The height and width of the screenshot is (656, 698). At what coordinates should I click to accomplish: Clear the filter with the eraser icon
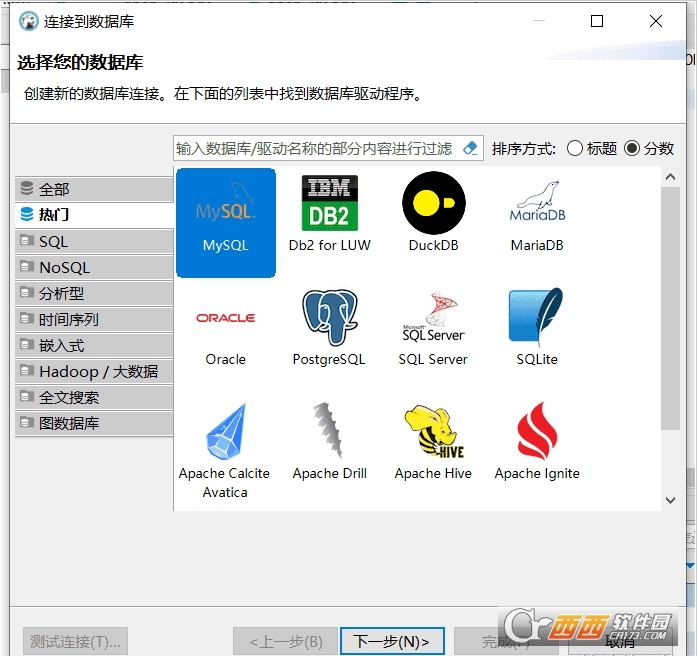470,148
